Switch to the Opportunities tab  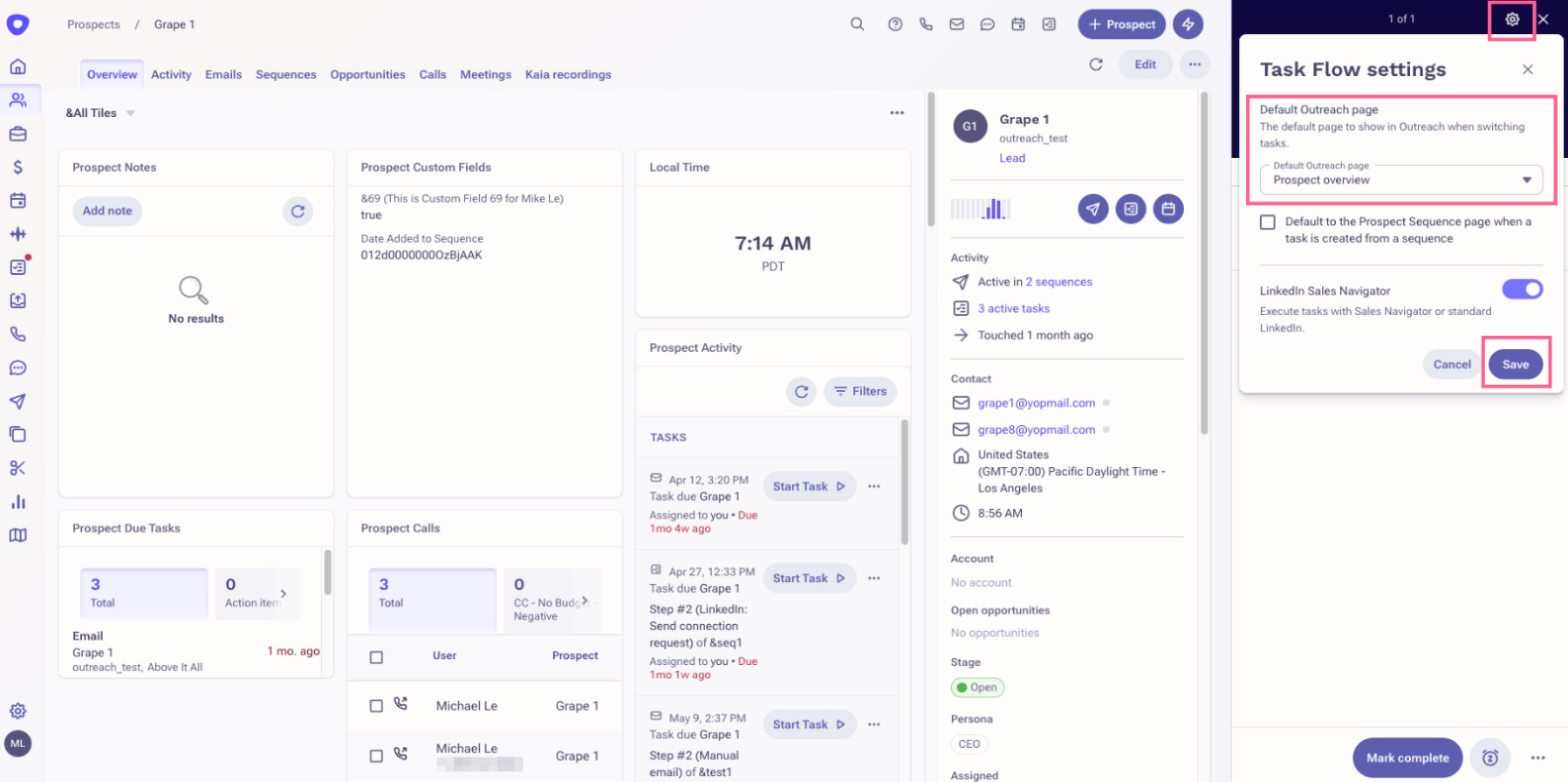point(367,74)
